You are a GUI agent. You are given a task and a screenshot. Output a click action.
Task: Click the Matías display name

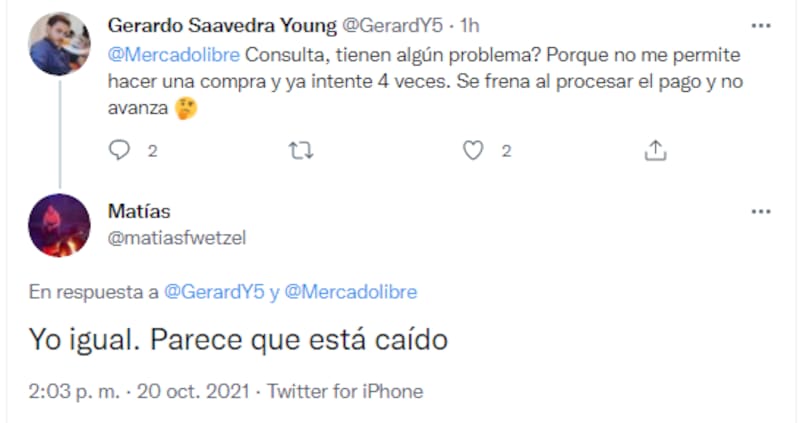tap(137, 212)
